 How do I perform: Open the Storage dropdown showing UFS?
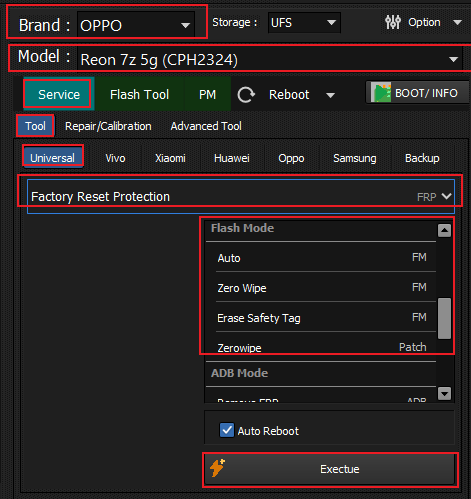click(x=304, y=23)
